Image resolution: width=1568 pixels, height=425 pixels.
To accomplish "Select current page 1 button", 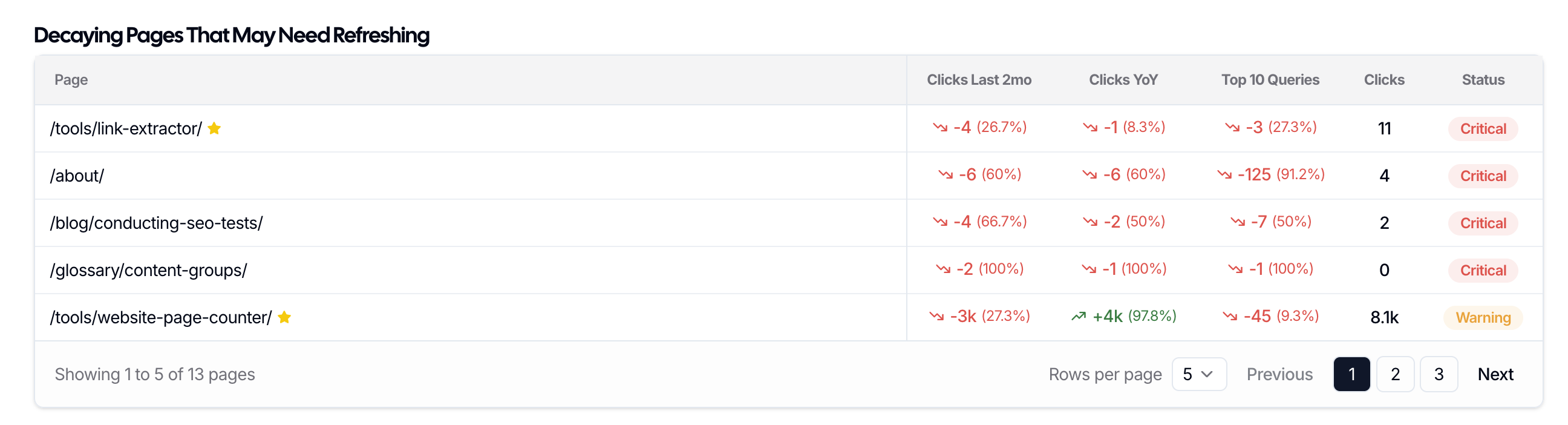I will (1351, 375).
